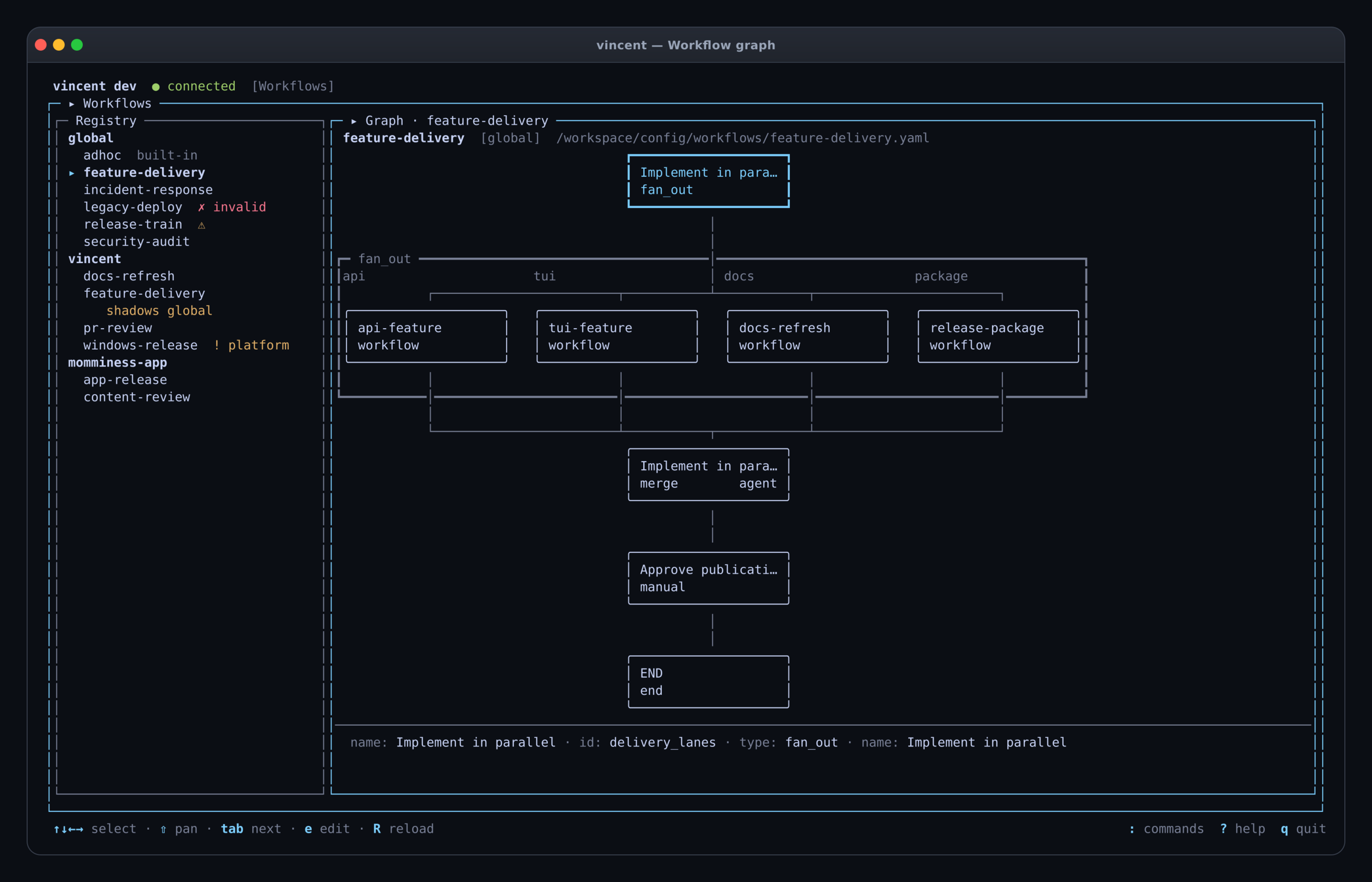The image size is (1372, 882).
Task: Click the red invalid X icon
Action: tap(201, 207)
